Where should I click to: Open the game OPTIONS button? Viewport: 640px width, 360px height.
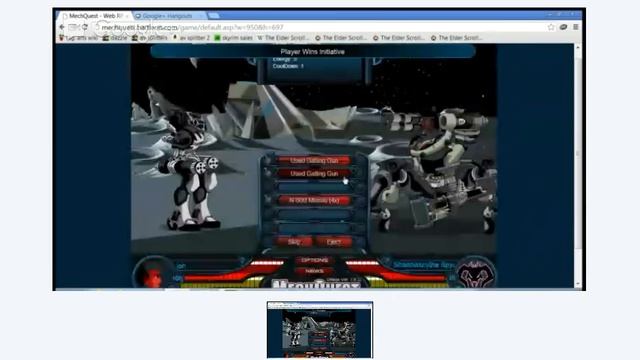[314, 260]
